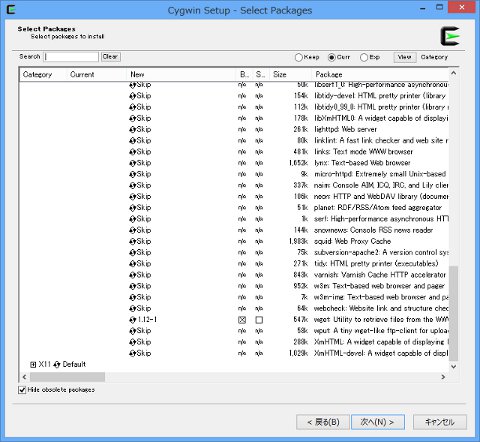
Task: Click the Size column header
Action: (290, 74)
